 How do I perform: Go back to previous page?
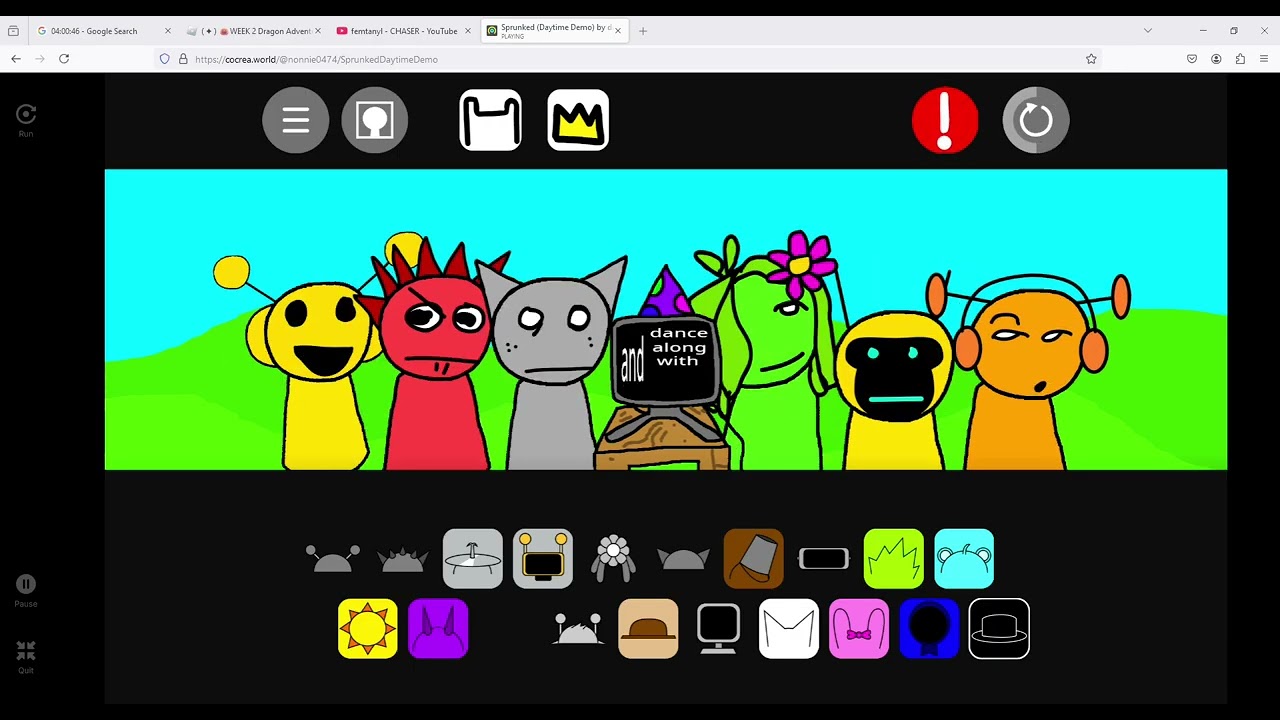tap(16, 59)
